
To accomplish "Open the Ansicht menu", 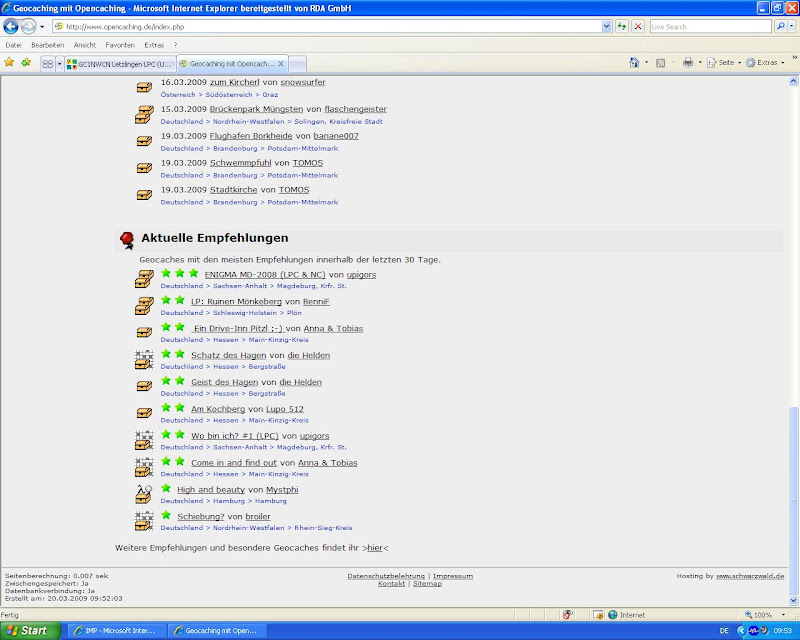I will coord(85,45).
